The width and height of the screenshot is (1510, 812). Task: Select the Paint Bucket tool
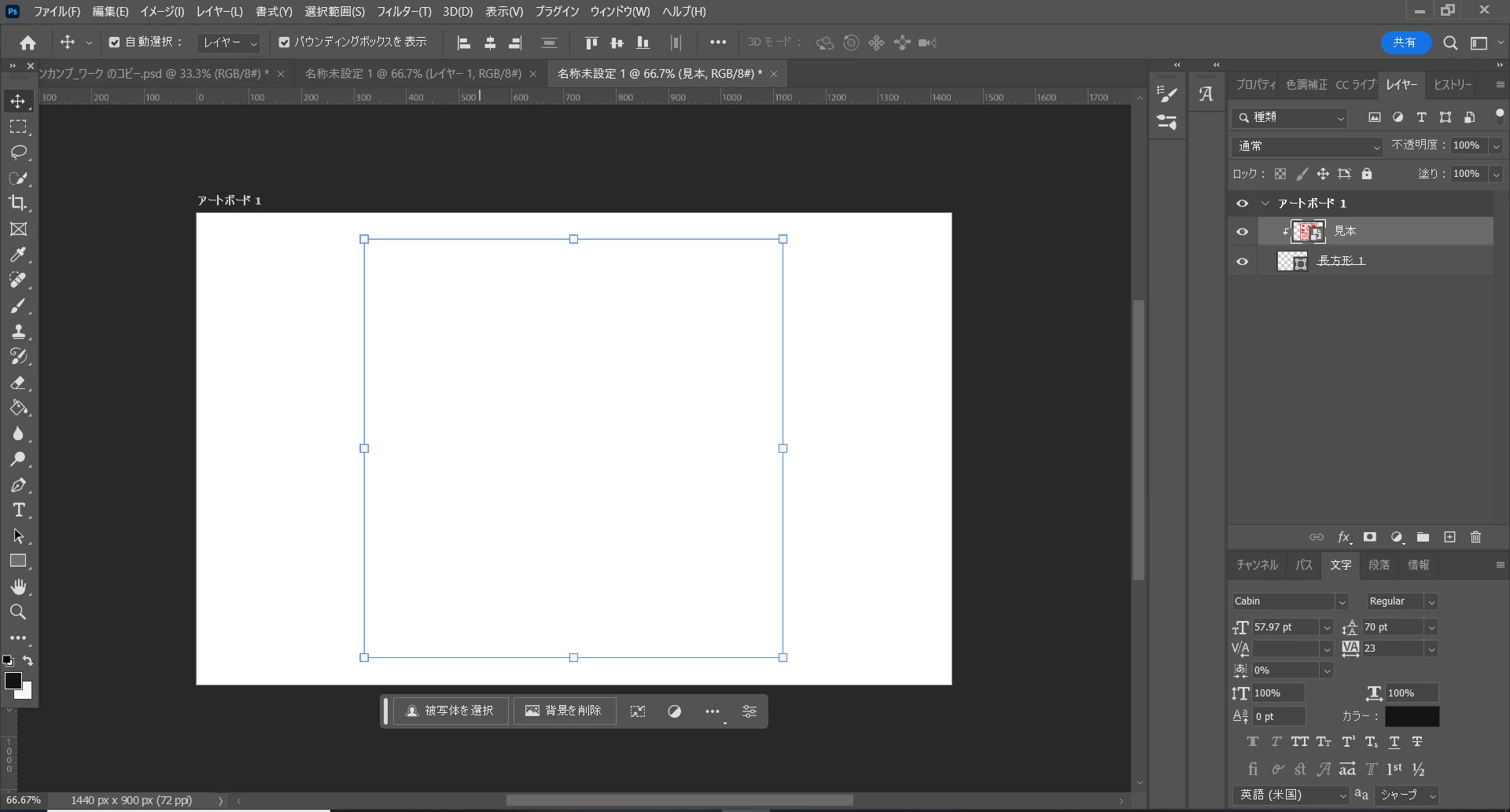pos(18,408)
